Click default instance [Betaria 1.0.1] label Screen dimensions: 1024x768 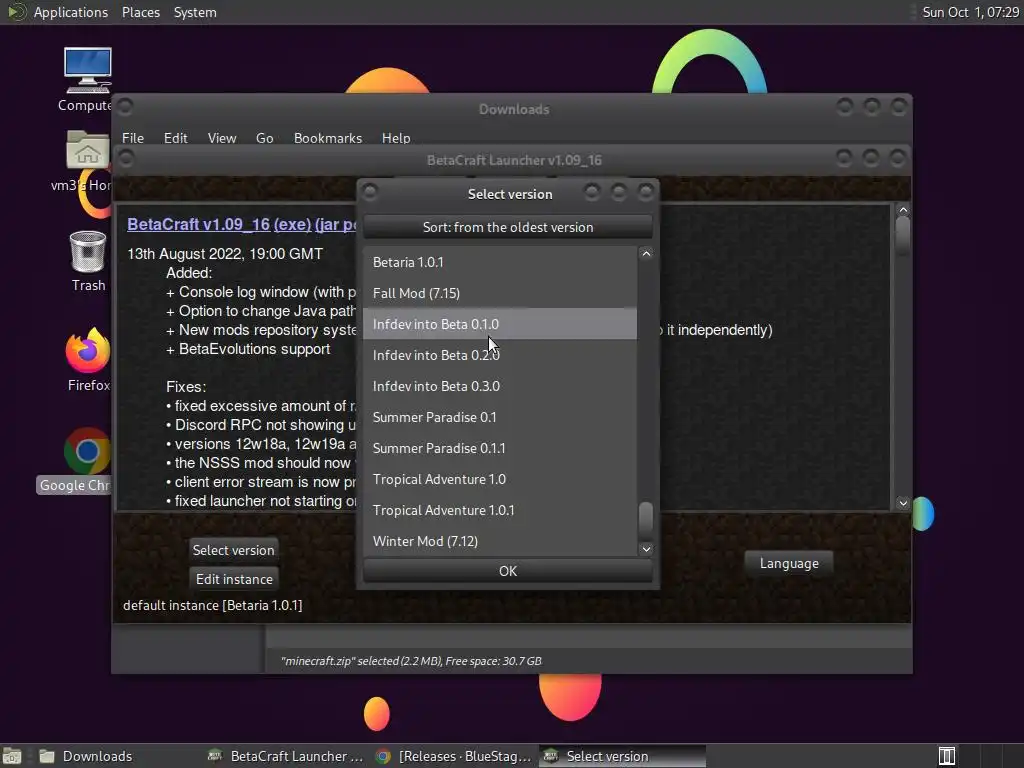[212, 605]
